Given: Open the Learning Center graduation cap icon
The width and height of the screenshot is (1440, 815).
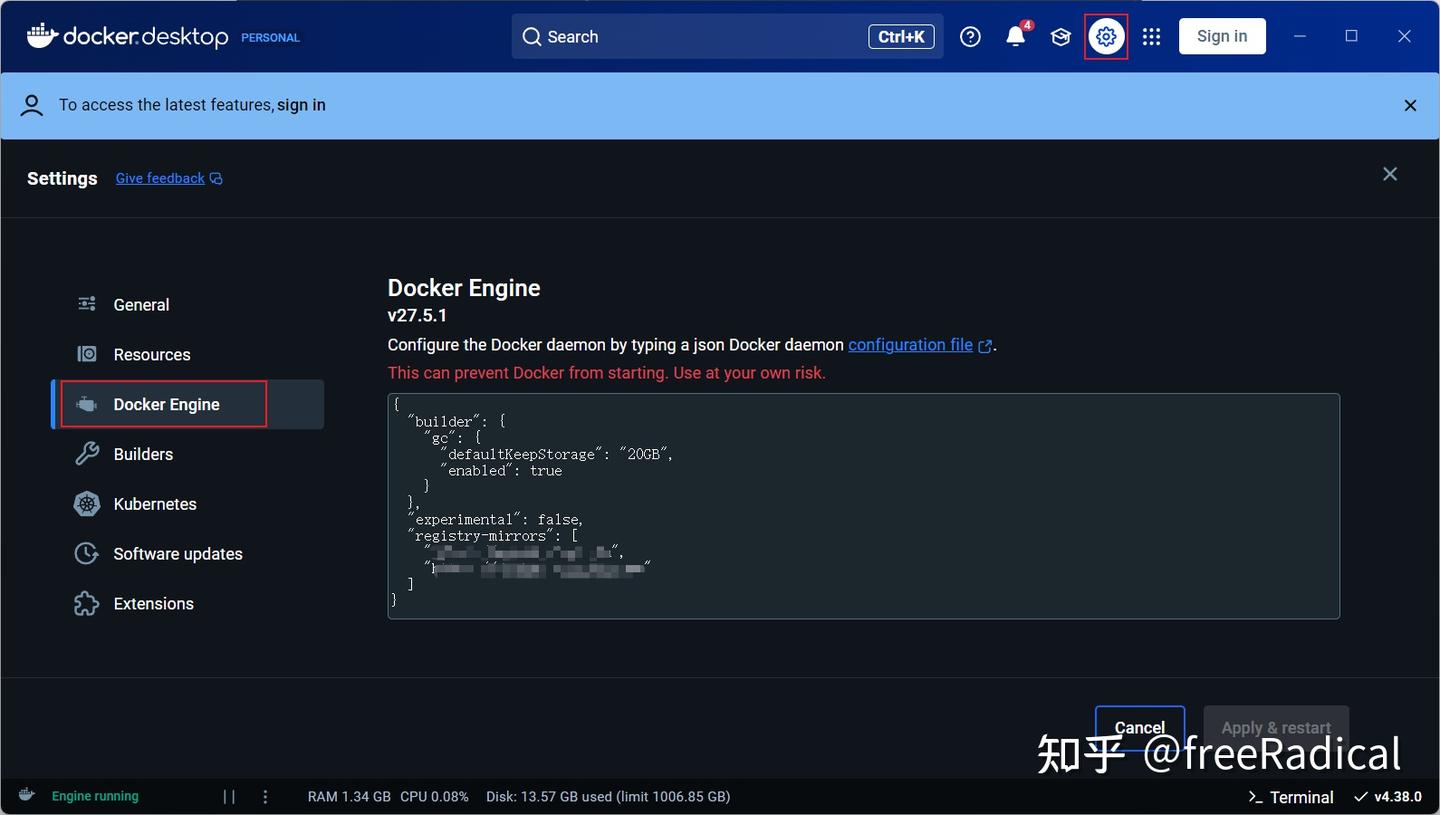Looking at the screenshot, I should click(1060, 36).
